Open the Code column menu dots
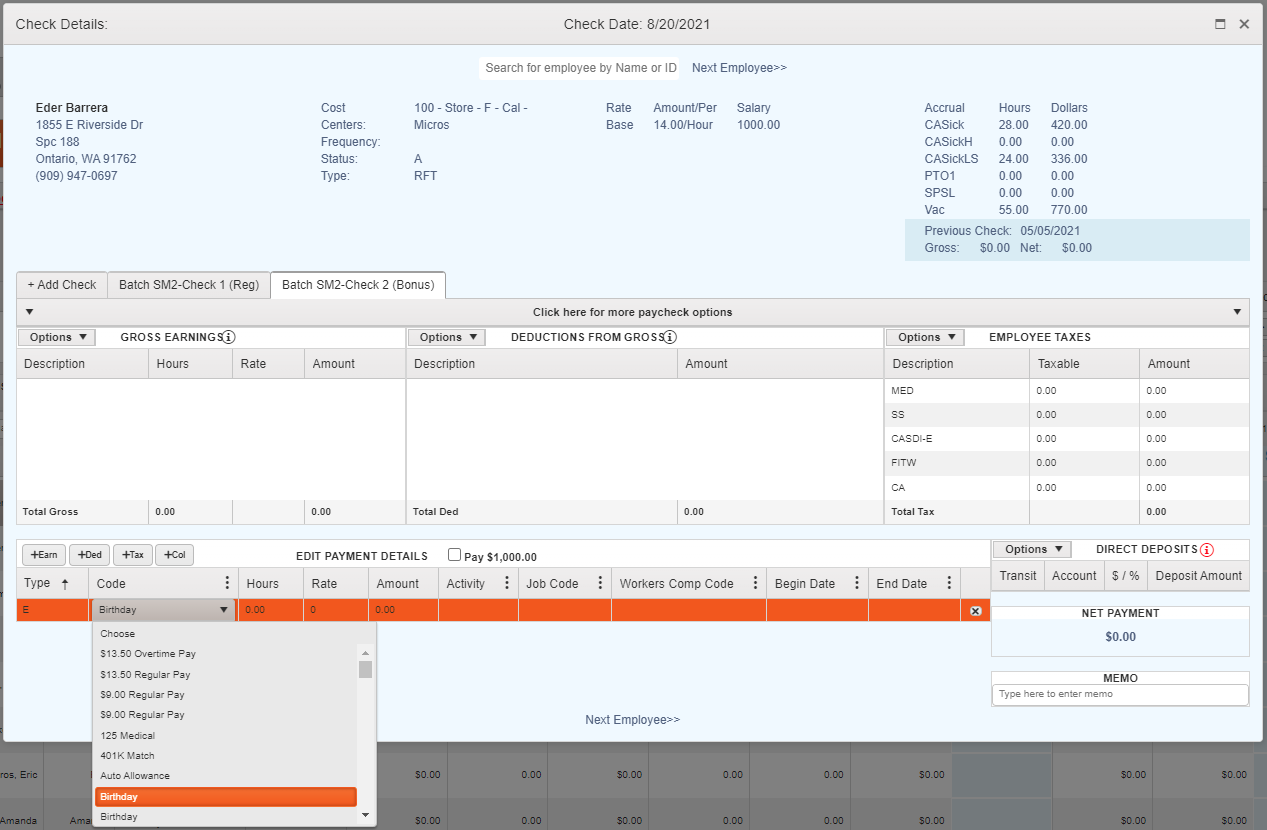 click(x=225, y=583)
